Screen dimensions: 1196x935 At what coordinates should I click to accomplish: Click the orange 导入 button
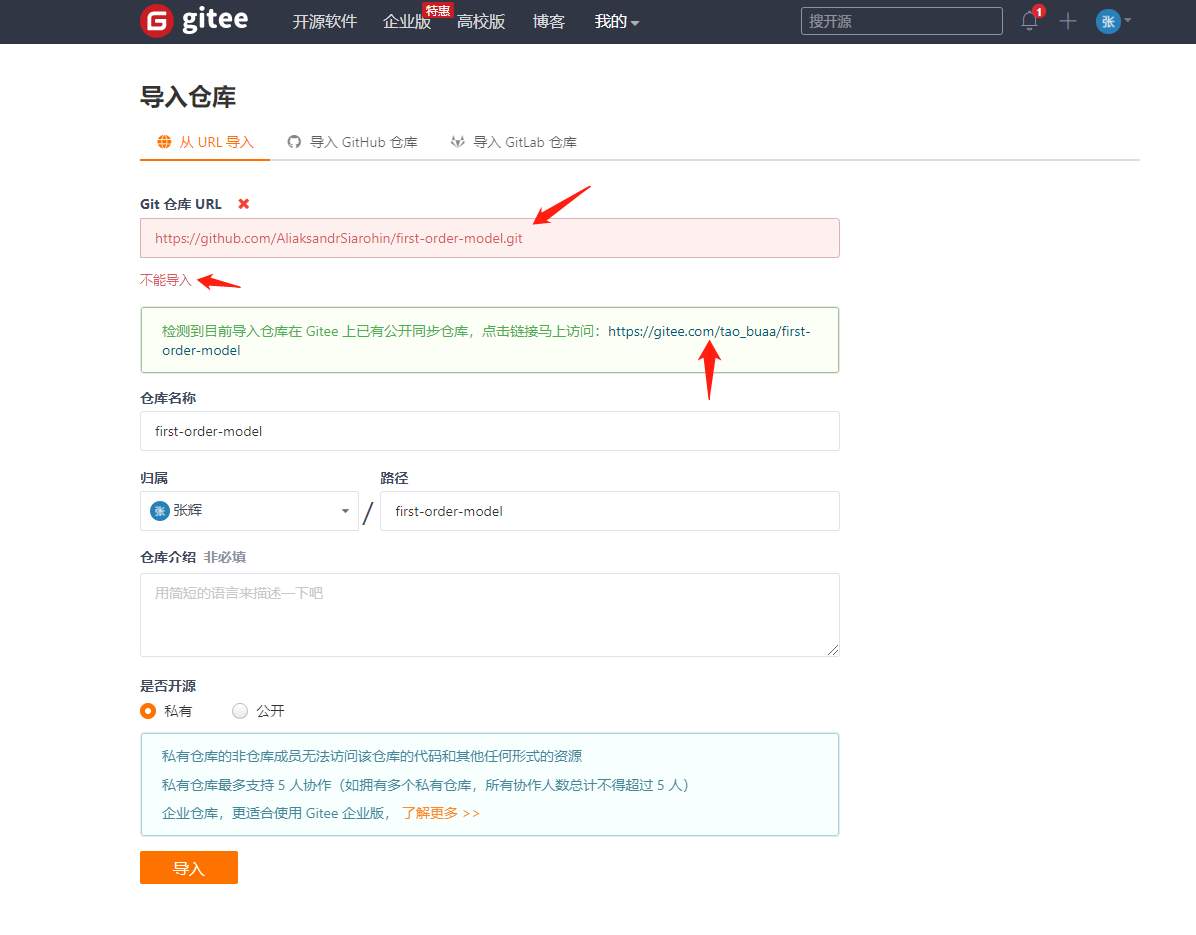pos(189,868)
